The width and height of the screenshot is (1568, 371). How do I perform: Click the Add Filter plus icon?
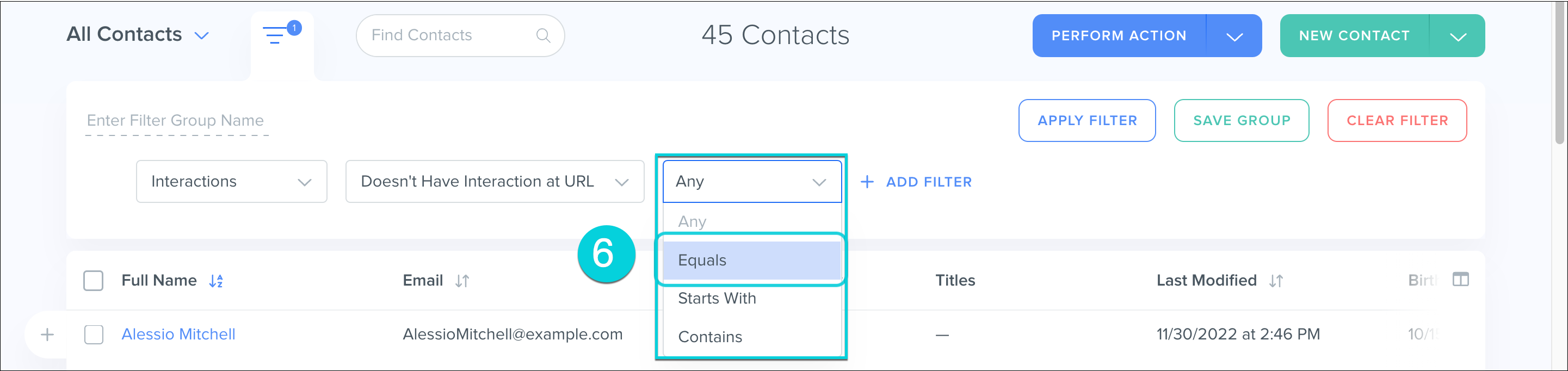click(867, 182)
